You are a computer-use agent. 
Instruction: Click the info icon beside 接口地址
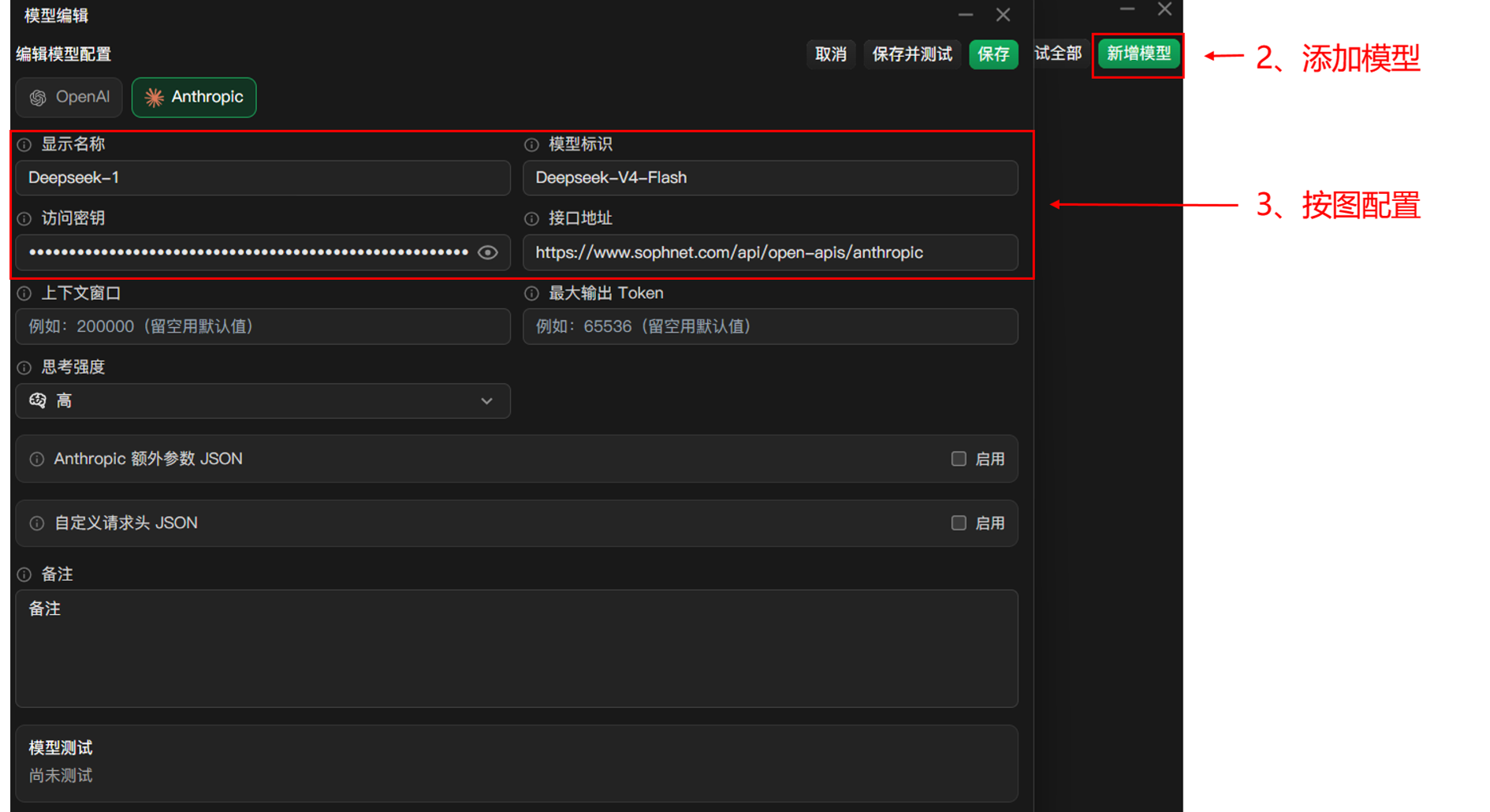(x=532, y=218)
